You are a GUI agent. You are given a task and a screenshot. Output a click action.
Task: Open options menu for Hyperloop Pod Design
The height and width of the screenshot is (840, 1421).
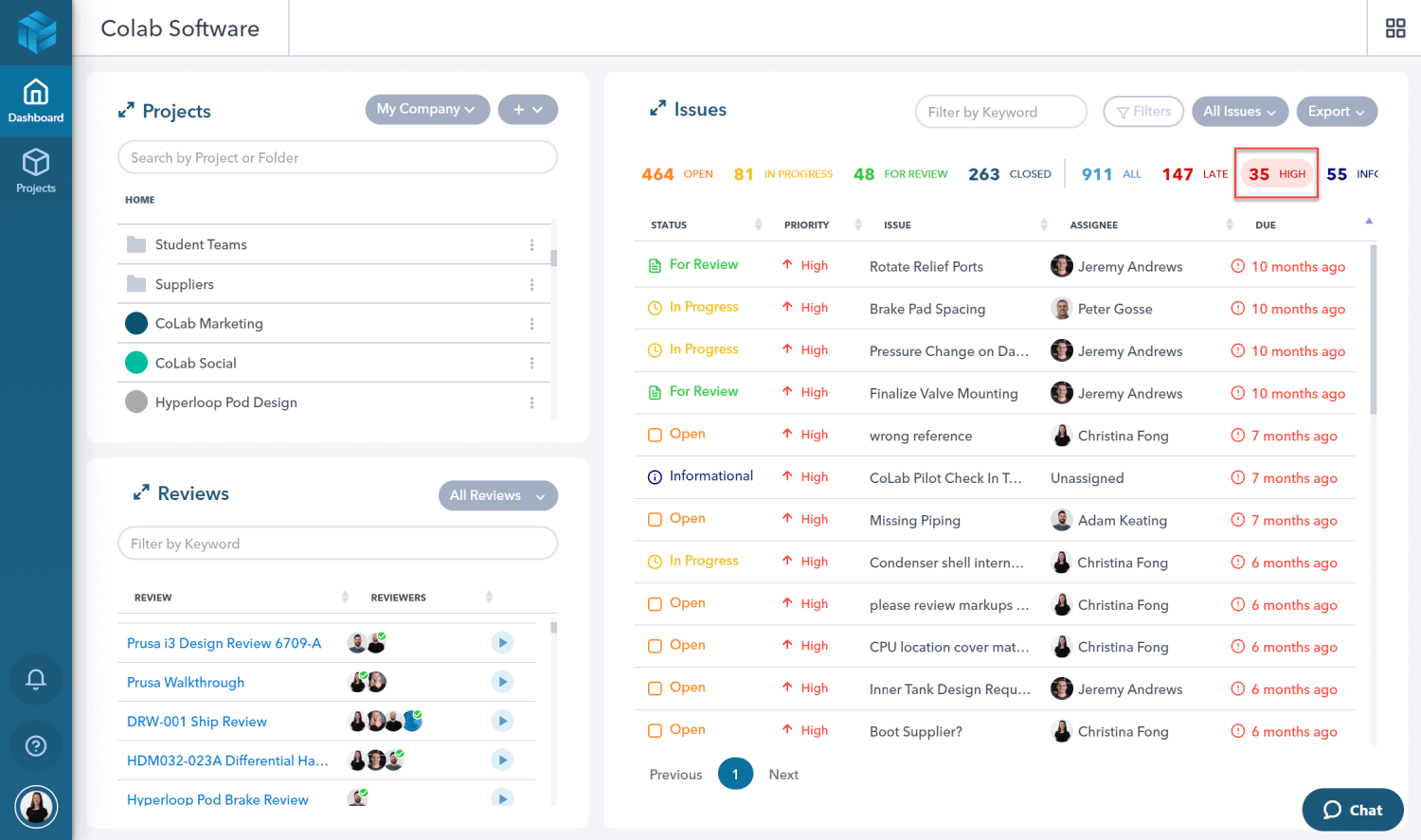click(531, 403)
